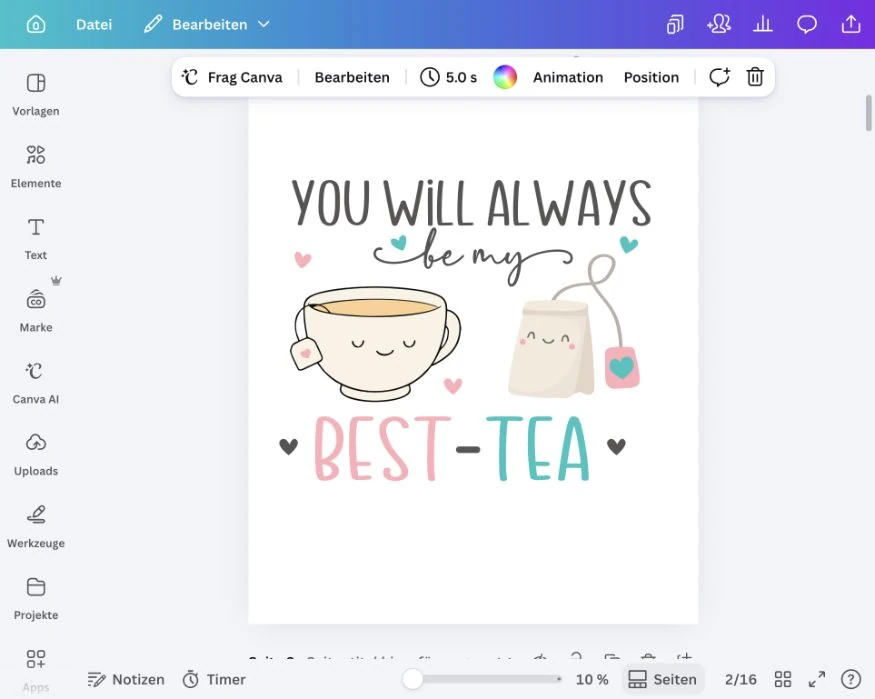Toggle the Seiten pages view
The height and width of the screenshot is (699, 875).
[662, 679]
